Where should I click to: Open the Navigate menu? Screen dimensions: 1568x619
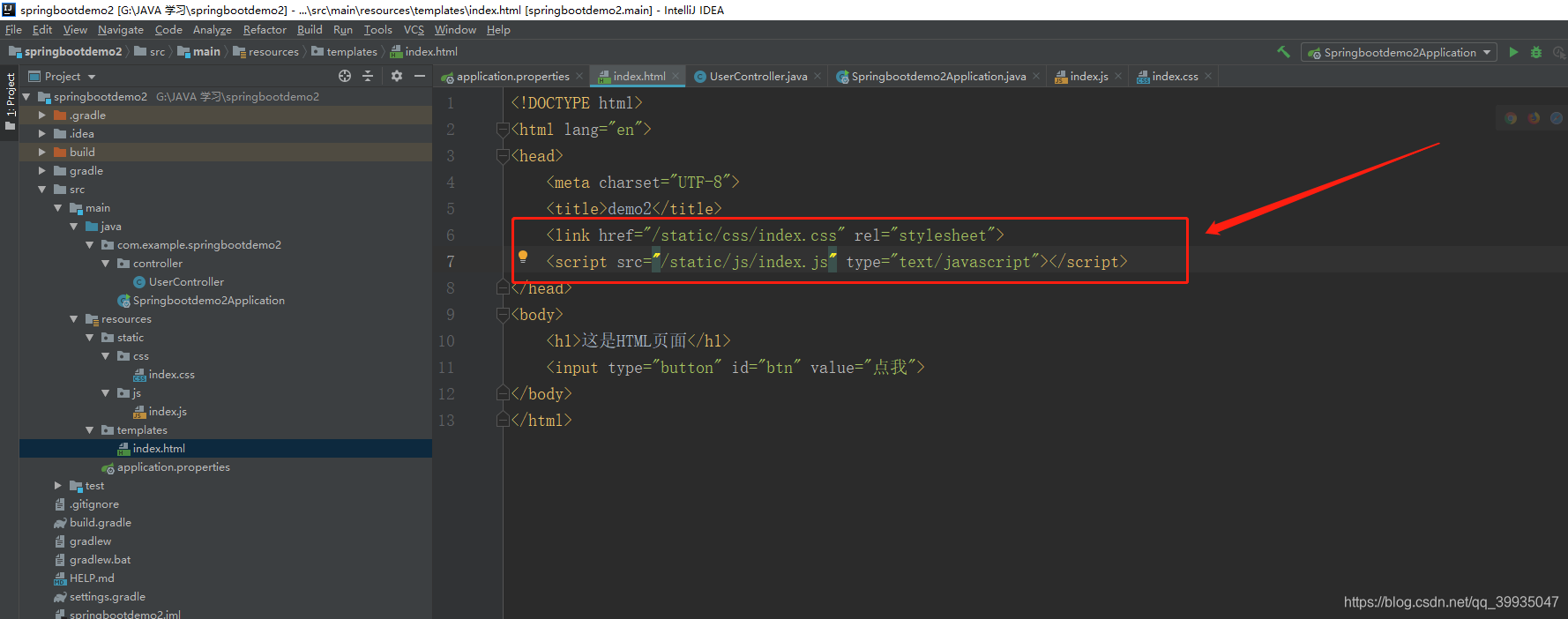tap(121, 30)
